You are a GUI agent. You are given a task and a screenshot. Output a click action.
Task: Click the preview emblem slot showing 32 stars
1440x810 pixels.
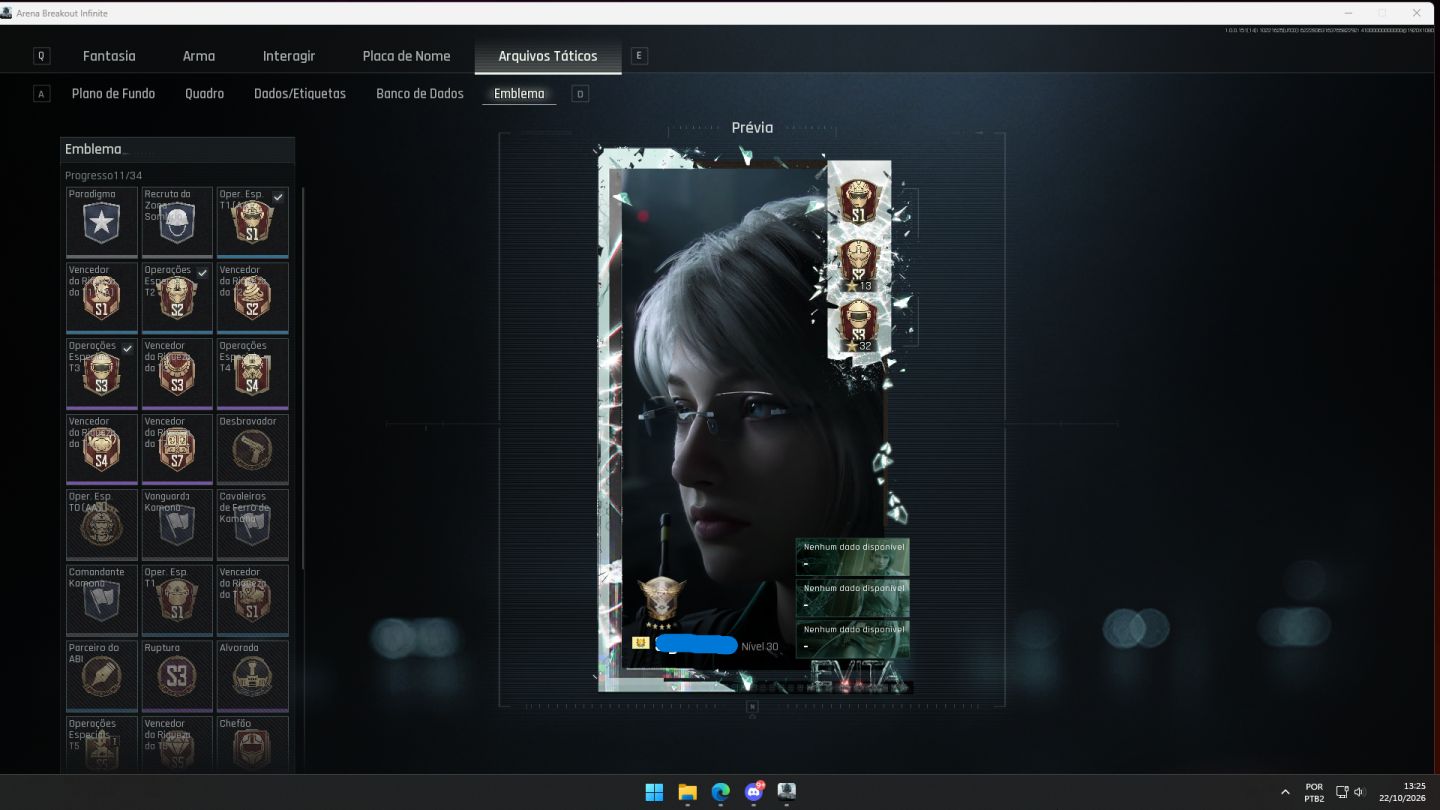pos(858,325)
